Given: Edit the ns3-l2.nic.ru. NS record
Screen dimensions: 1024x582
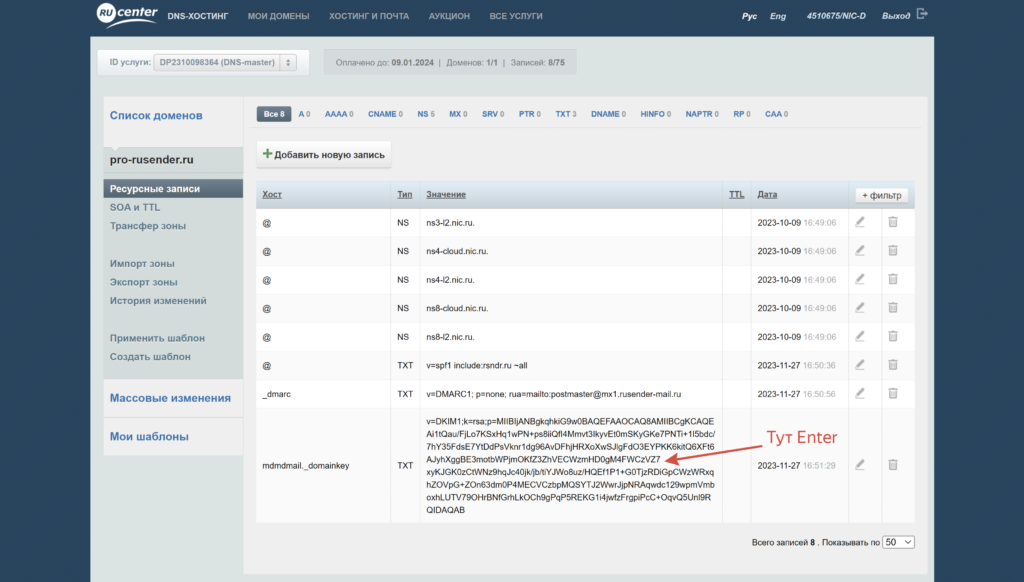Looking at the screenshot, I should [860, 222].
